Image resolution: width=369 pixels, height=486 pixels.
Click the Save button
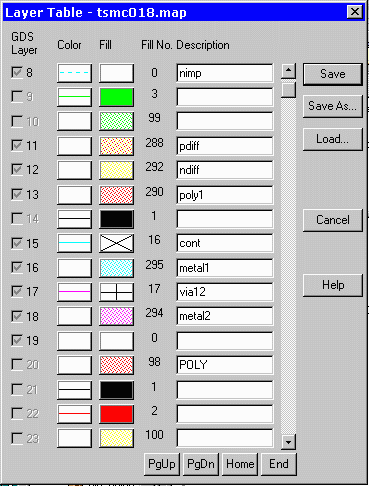(333, 74)
